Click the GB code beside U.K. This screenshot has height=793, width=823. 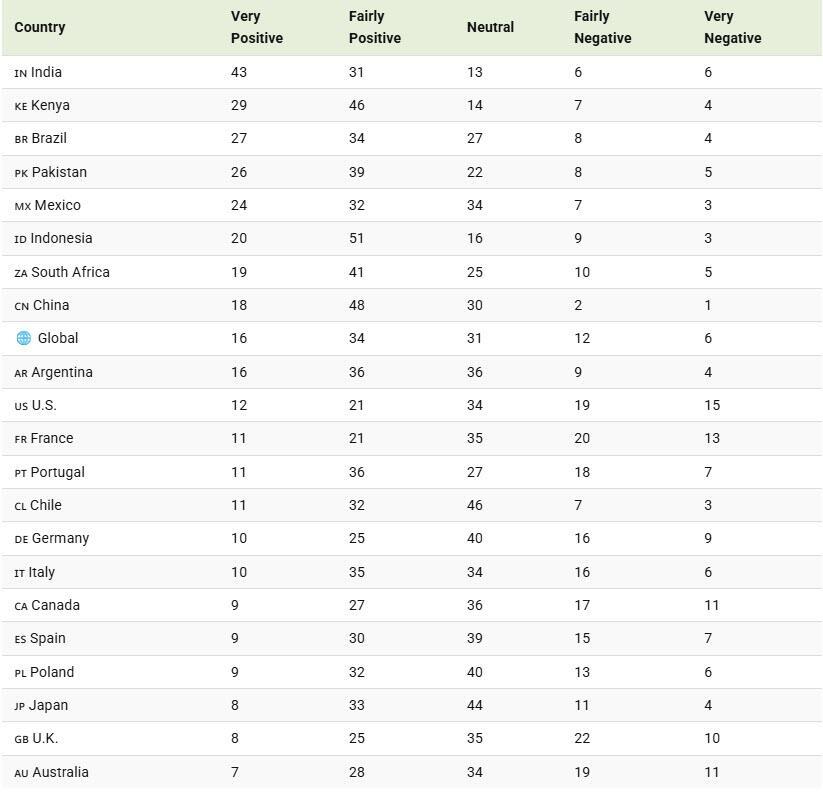point(21,739)
